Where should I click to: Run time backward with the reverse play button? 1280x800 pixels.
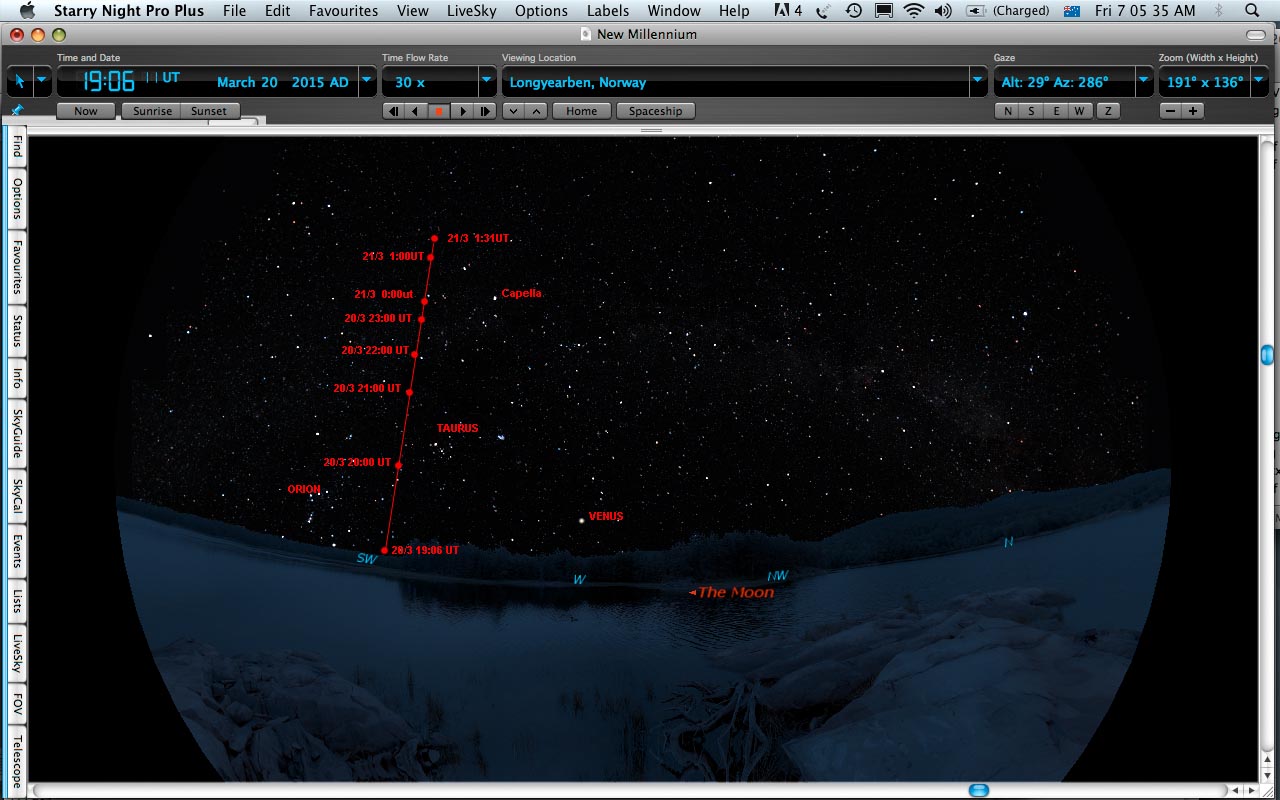click(x=415, y=111)
